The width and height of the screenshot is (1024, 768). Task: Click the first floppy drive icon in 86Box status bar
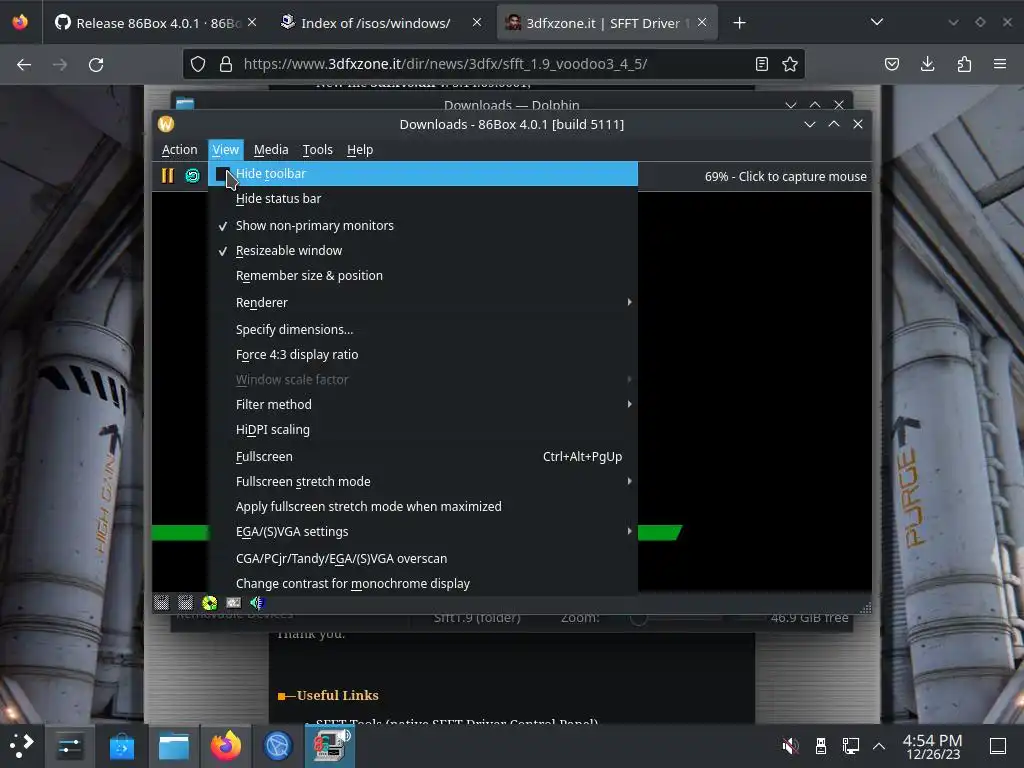click(161, 603)
